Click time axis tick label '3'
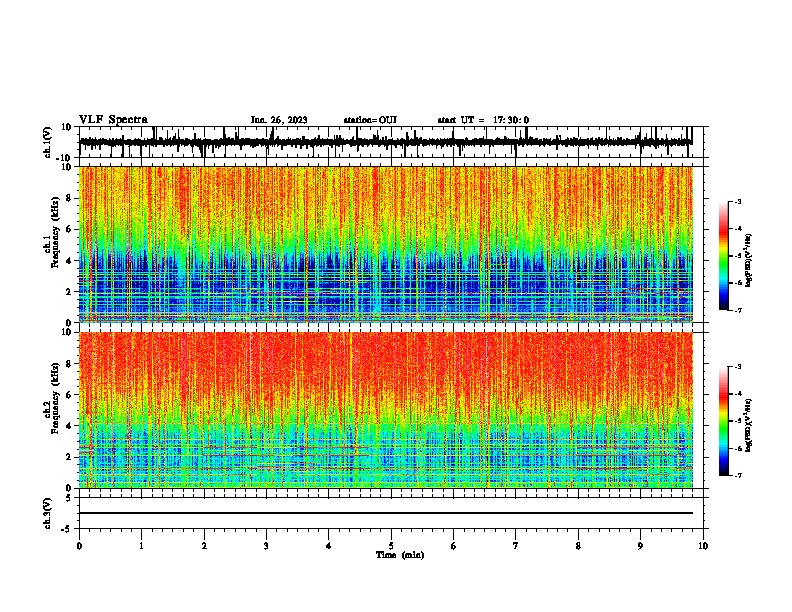Screen dimensions: 792x612 pos(266,546)
